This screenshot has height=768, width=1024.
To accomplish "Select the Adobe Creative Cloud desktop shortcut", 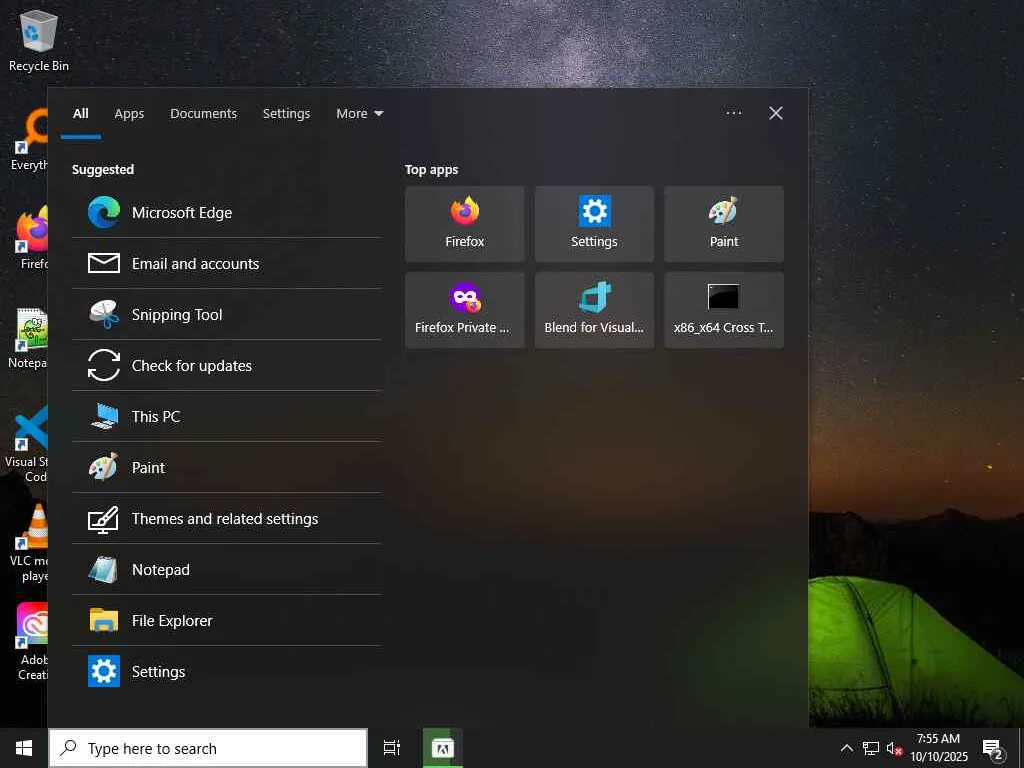I will click(30, 642).
